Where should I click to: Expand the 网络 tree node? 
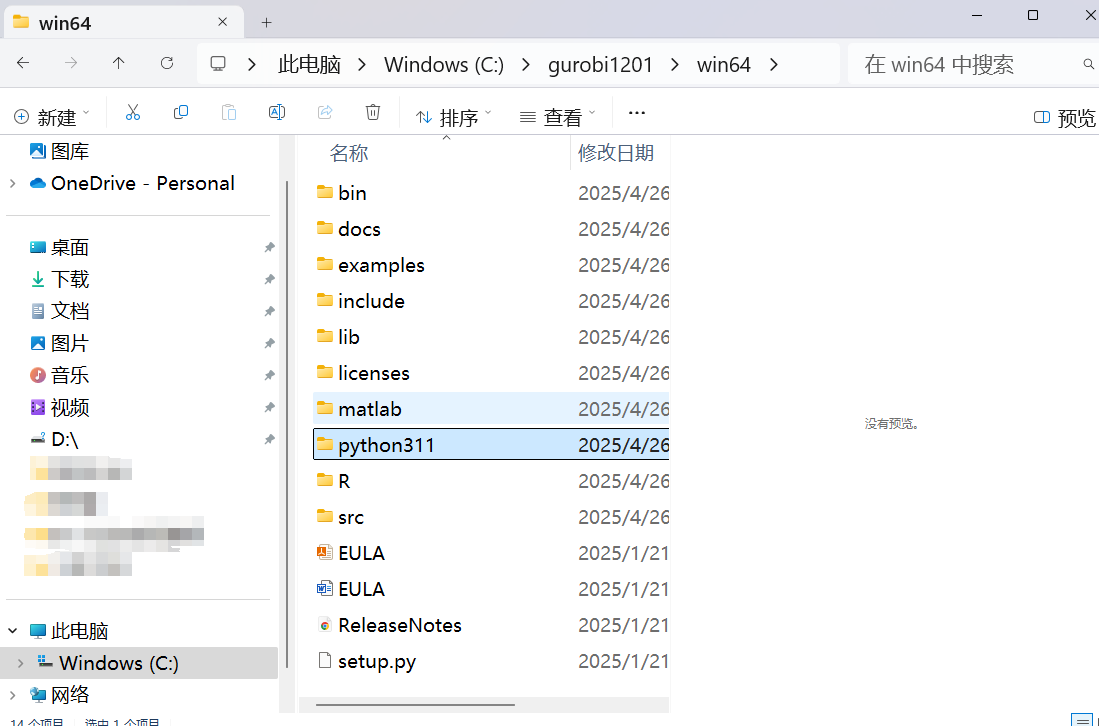(13, 695)
